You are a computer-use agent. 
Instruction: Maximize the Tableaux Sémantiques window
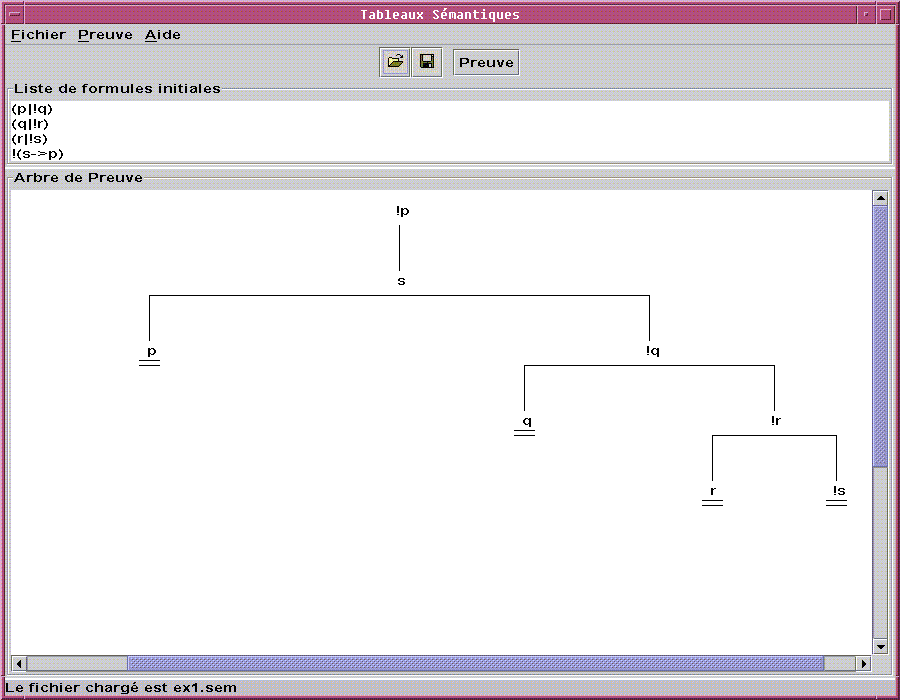[x=885, y=14]
